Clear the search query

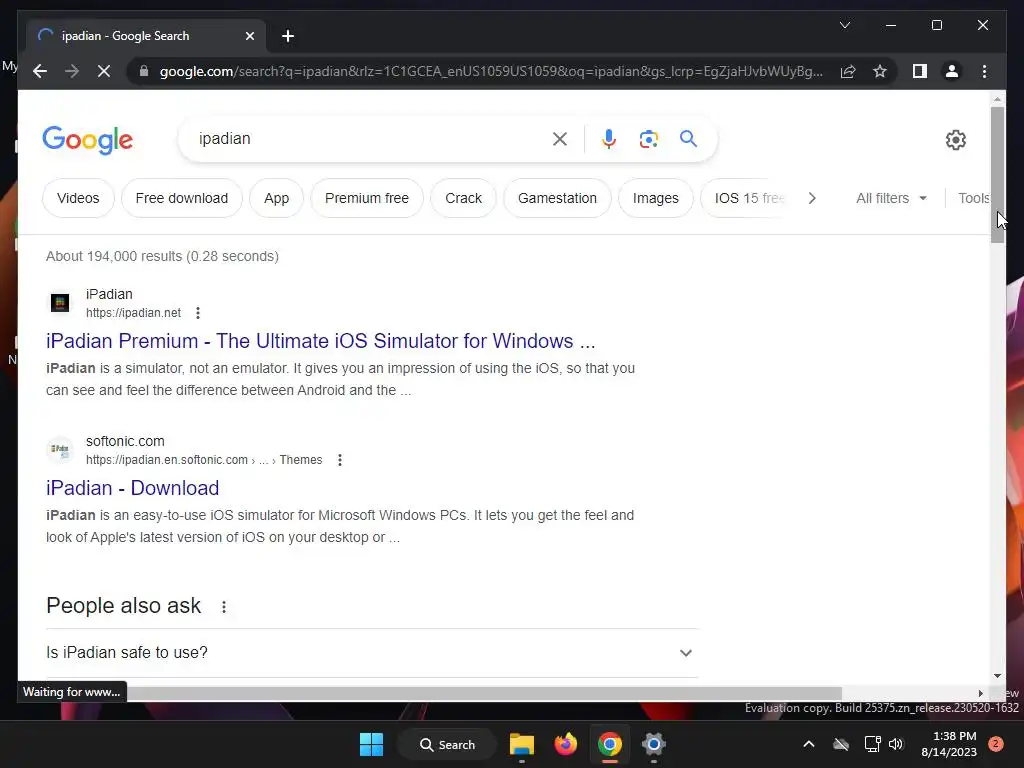pyautogui.click(x=560, y=138)
